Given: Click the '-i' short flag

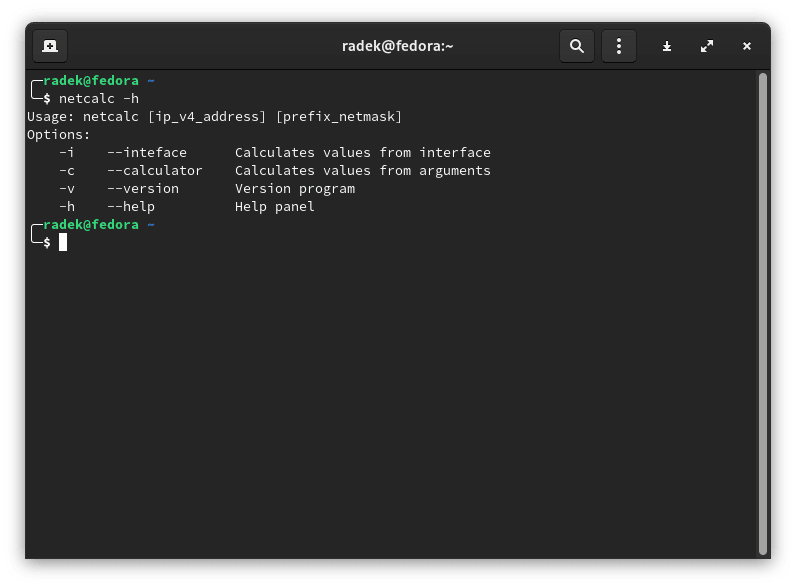Looking at the screenshot, I should pos(67,152).
